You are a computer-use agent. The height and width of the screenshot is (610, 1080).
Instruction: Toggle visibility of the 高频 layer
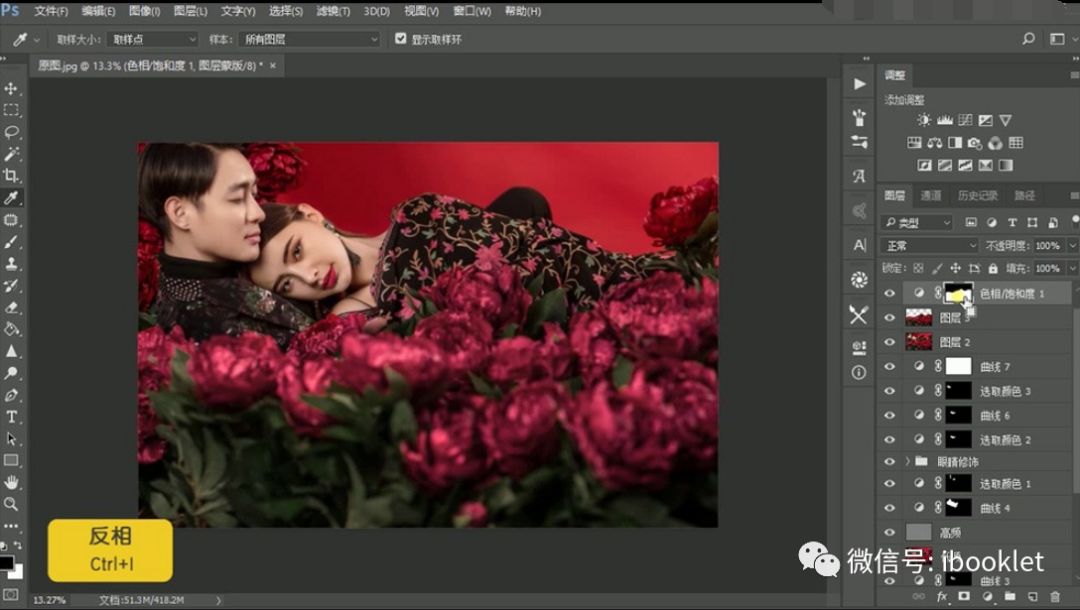[890, 531]
